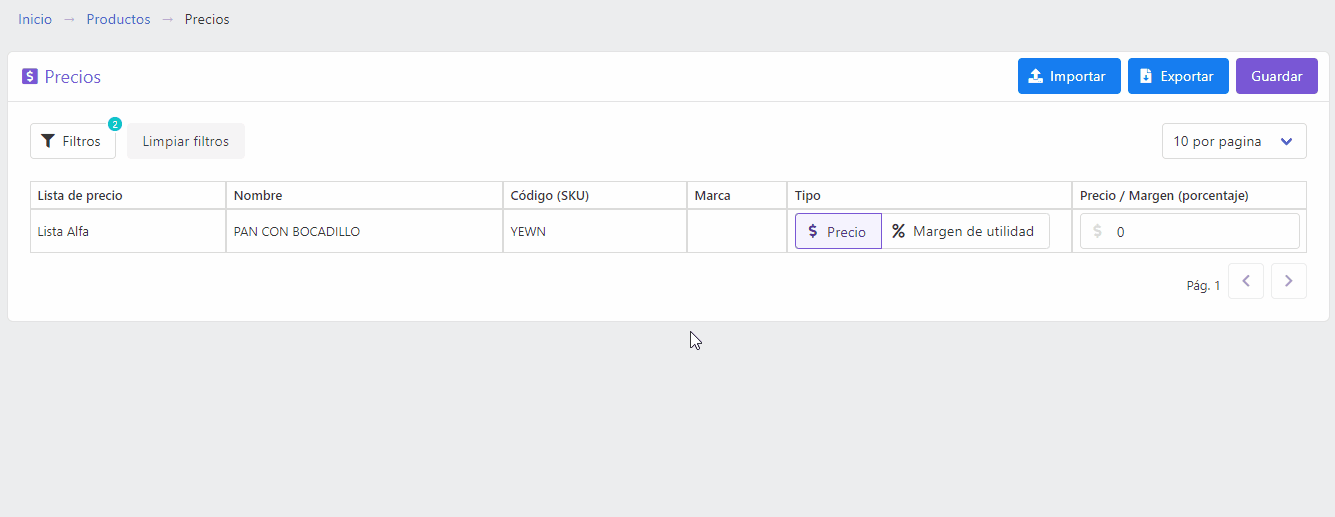
Task: Click the Precio / Margen value input field
Action: 1190,231
